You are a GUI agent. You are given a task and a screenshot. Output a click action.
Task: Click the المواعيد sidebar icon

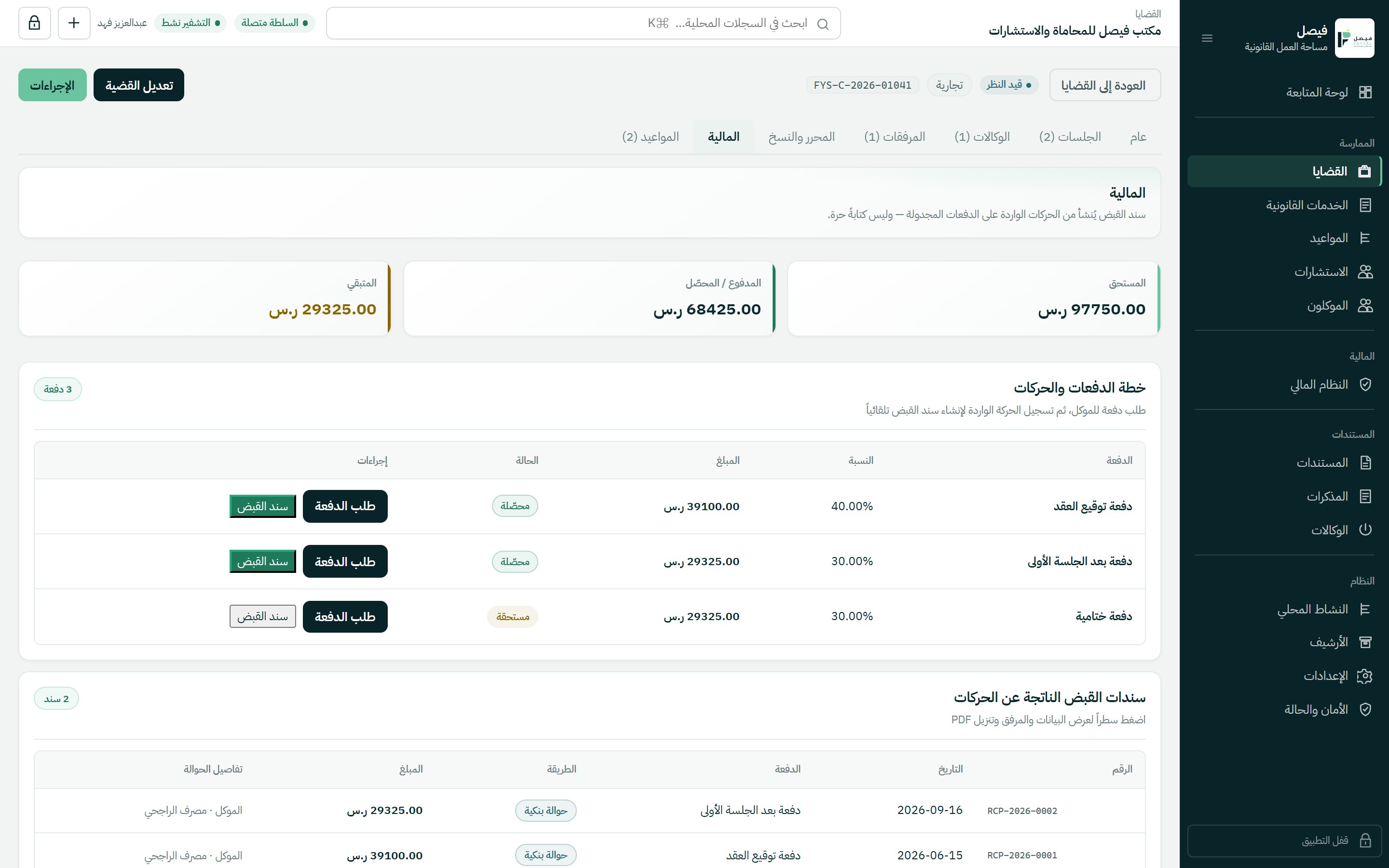(x=1365, y=238)
